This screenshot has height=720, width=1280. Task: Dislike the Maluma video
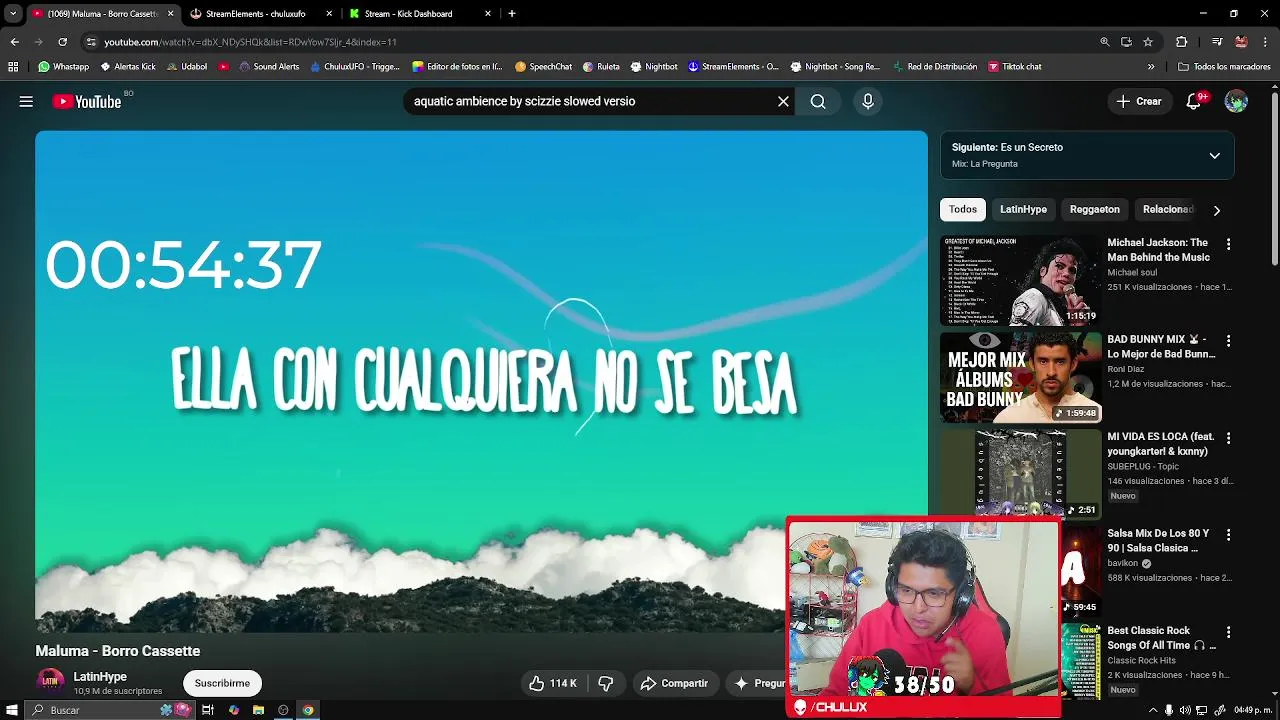[x=606, y=683]
